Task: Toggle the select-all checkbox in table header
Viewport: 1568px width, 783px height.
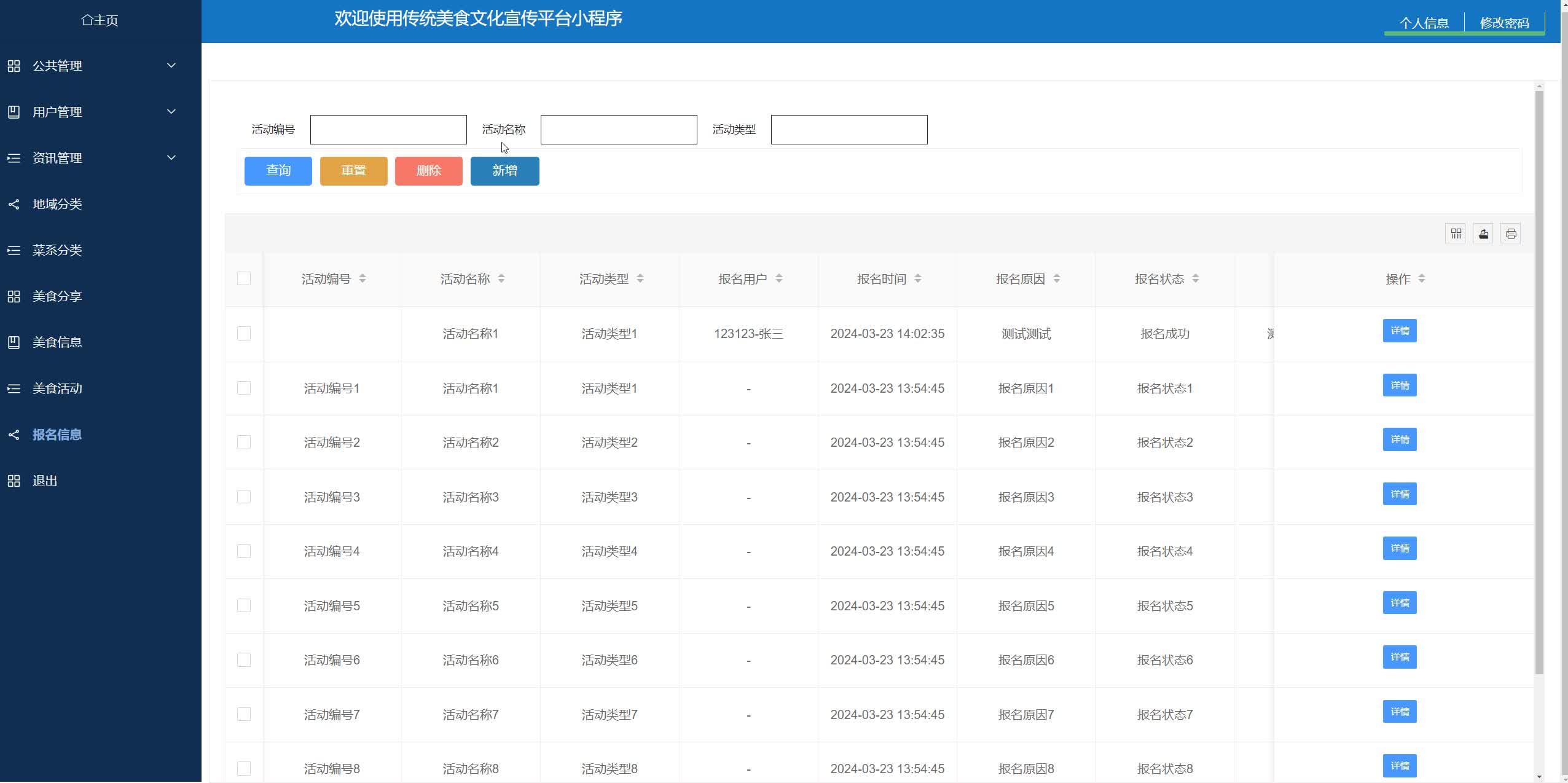Action: tap(244, 278)
